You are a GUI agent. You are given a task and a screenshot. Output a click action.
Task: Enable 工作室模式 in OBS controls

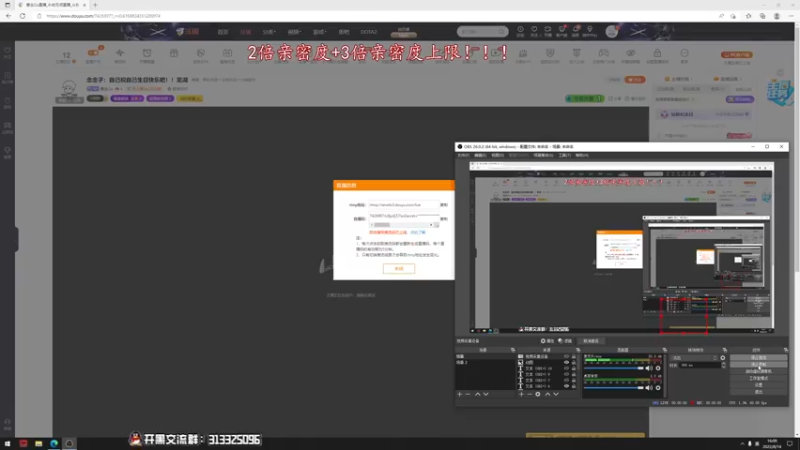coord(758,378)
